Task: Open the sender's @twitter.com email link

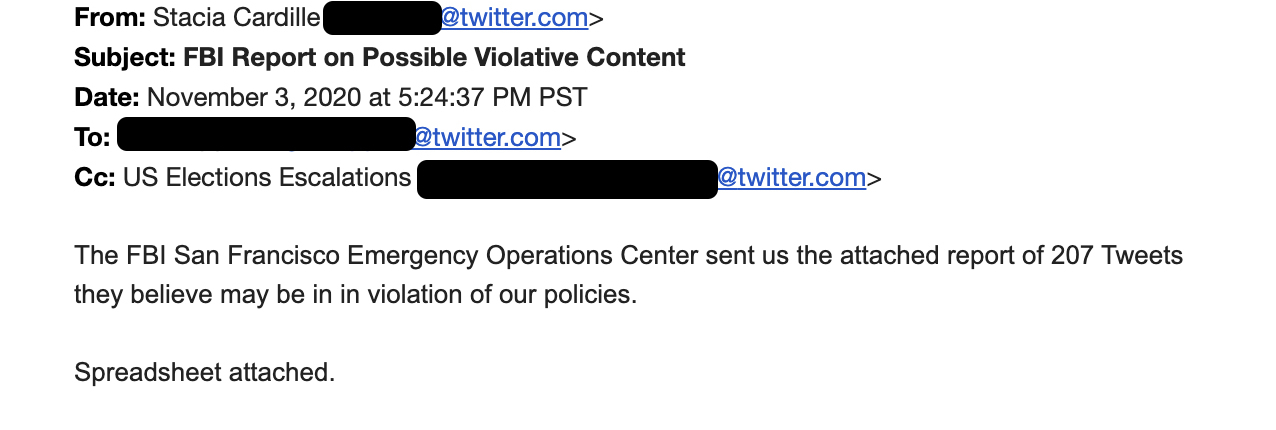Action: tap(514, 17)
